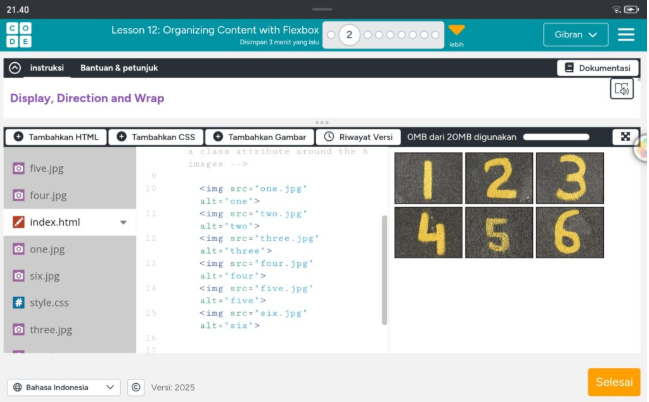Open the hamburger menu
Image resolution: width=649 pixels, height=402 pixels.
coord(626,35)
